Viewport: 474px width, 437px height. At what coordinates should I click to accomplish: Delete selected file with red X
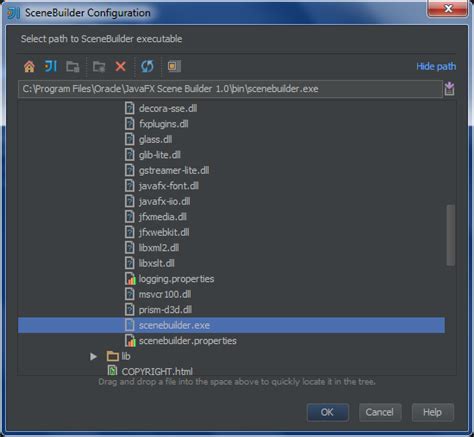[x=120, y=66]
